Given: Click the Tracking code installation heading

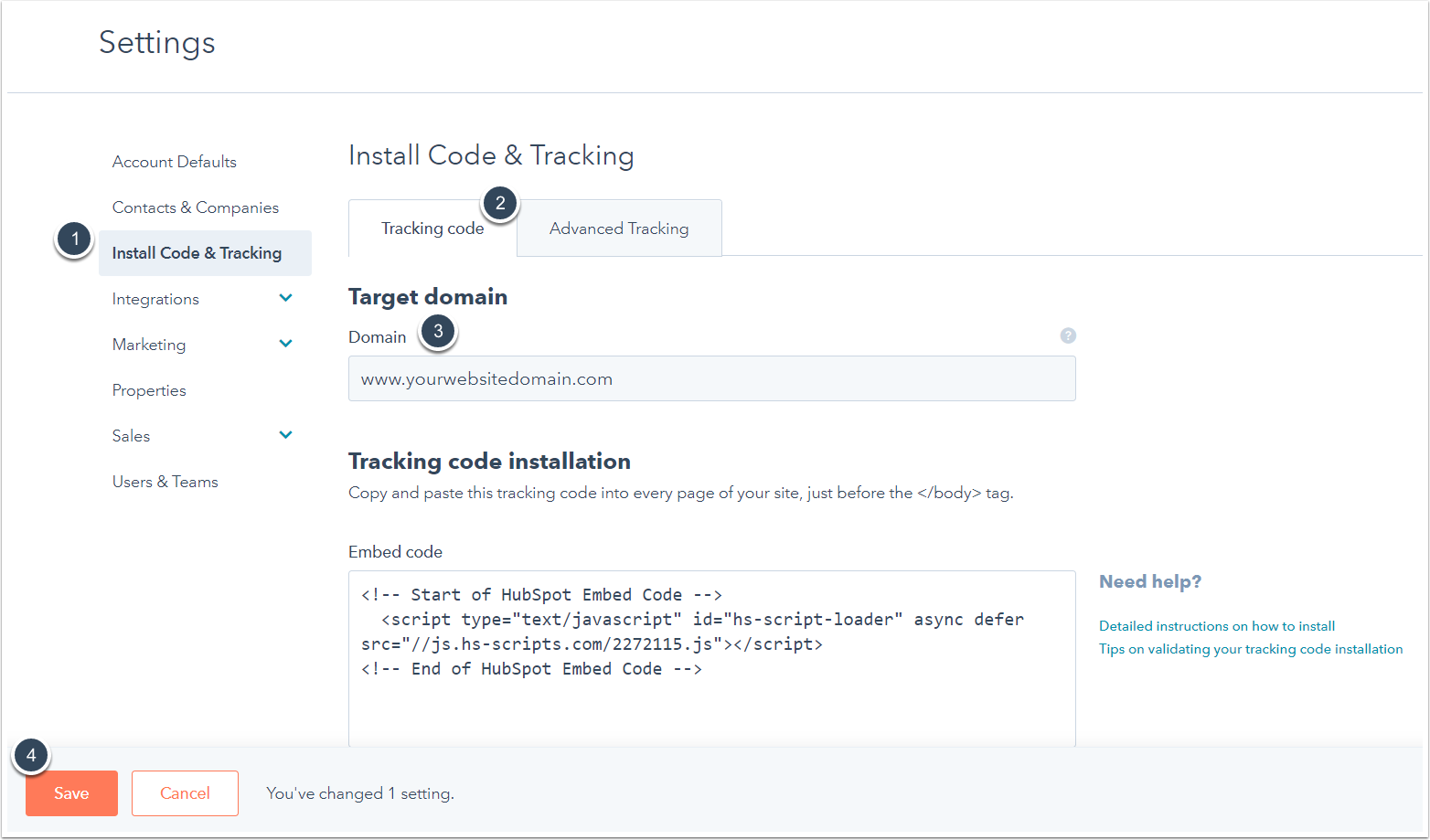Looking at the screenshot, I should pos(489,461).
